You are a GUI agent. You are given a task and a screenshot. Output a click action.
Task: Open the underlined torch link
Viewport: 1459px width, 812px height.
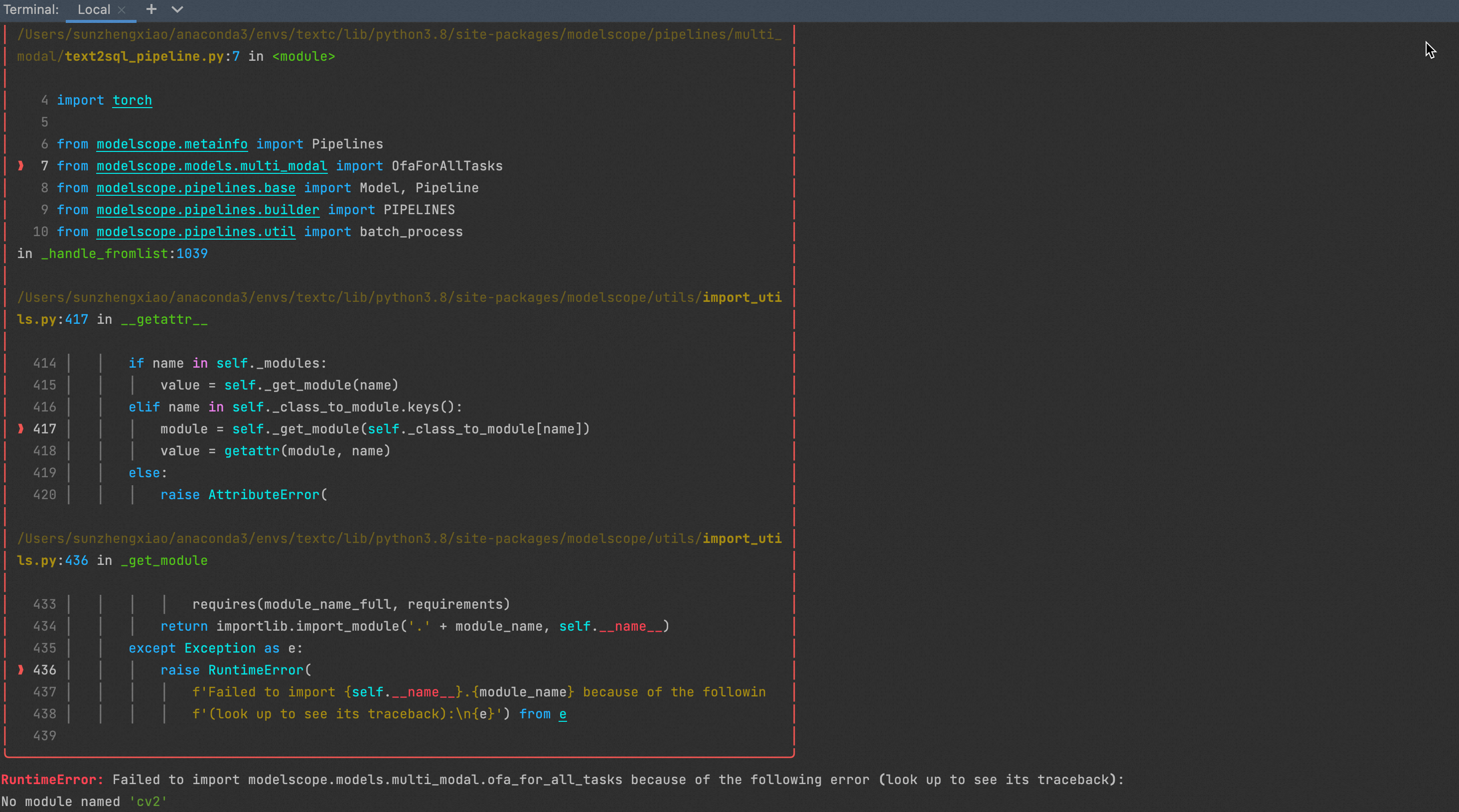[x=132, y=100]
